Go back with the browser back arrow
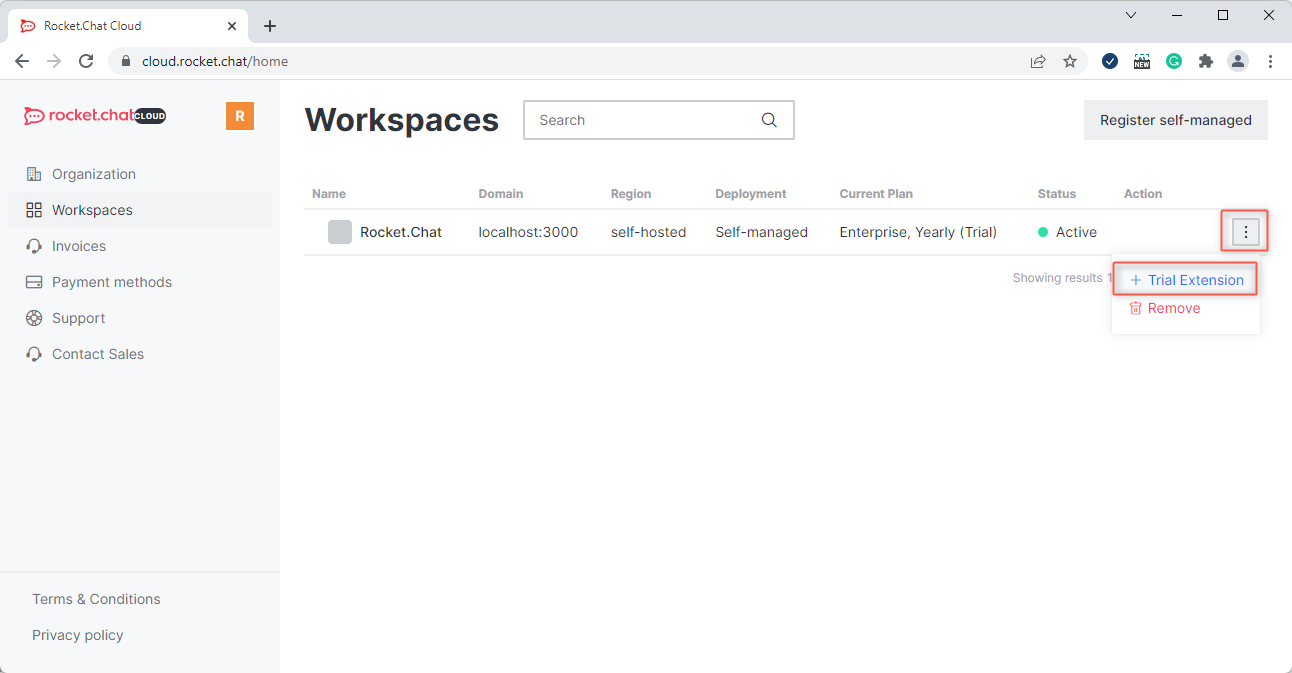Viewport: 1292px width, 673px height. (x=22, y=61)
